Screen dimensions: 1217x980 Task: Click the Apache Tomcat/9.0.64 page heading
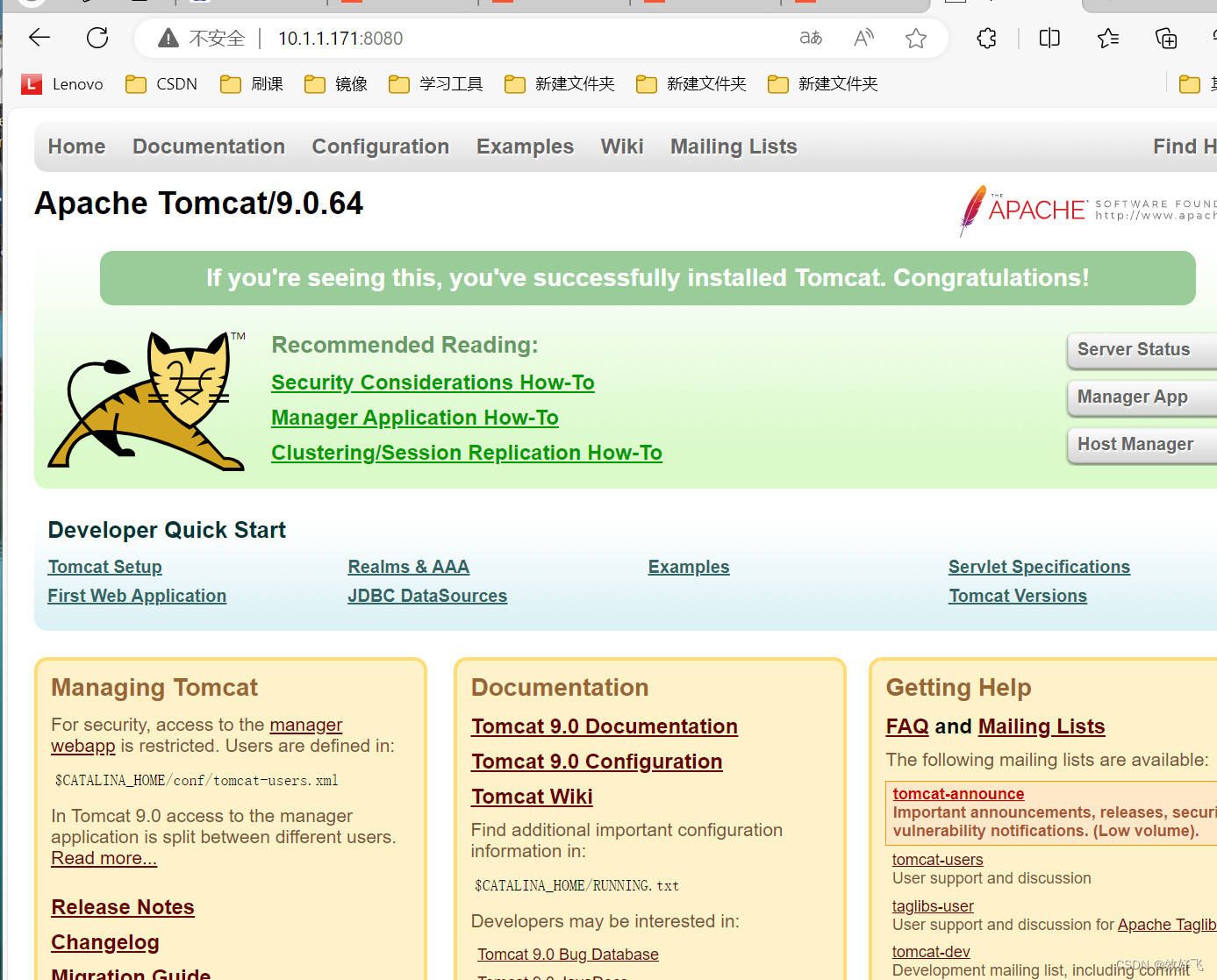199,204
